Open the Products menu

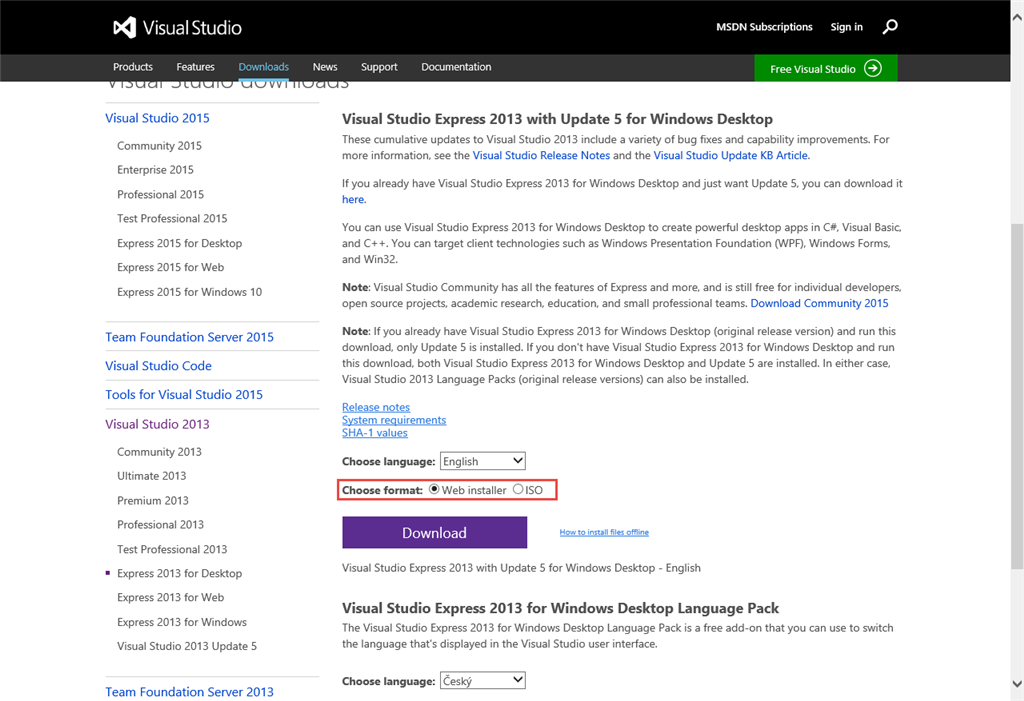(133, 67)
